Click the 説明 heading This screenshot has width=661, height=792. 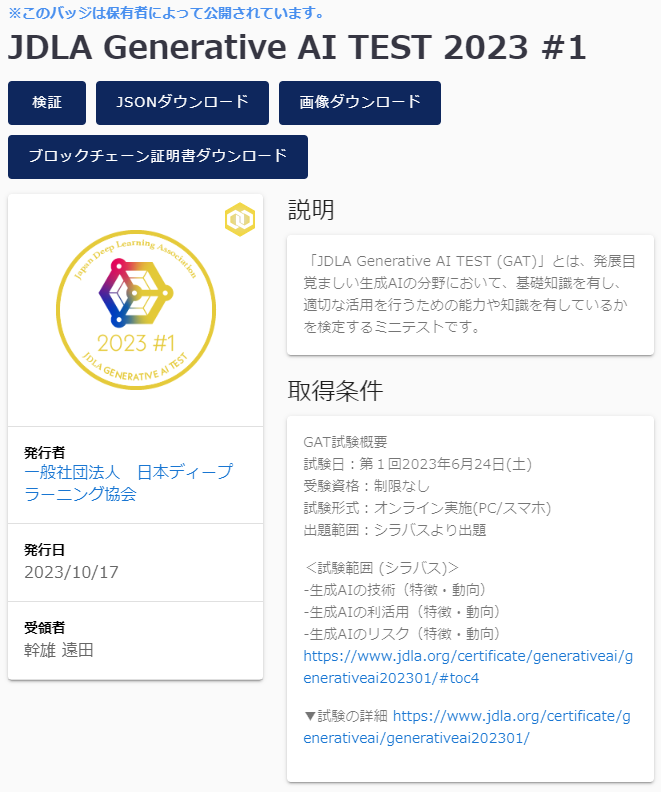click(x=311, y=210)
